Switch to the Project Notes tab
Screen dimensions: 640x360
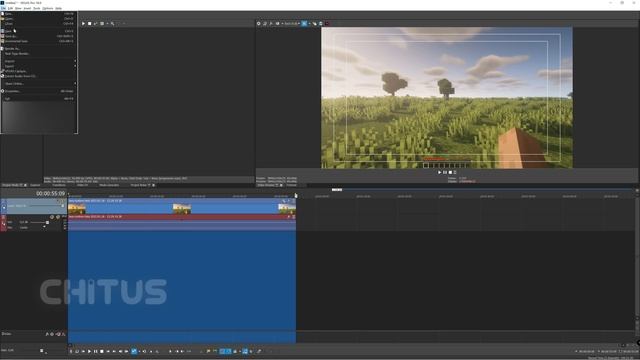(x=139, y=185)
